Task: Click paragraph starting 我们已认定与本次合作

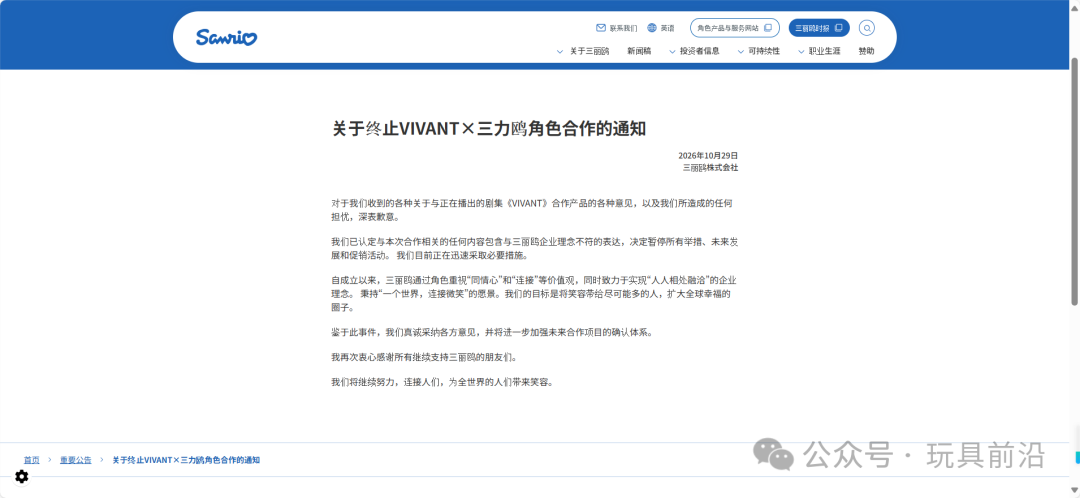Action: (x=536, y=249)
